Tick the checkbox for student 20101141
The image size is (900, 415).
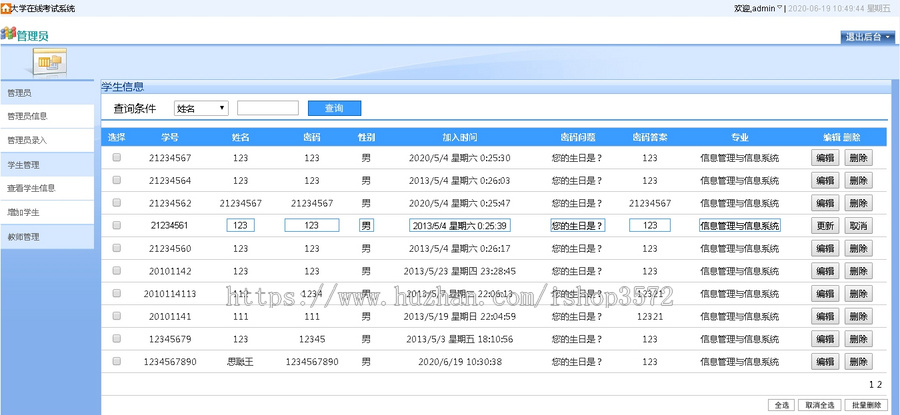117,316
